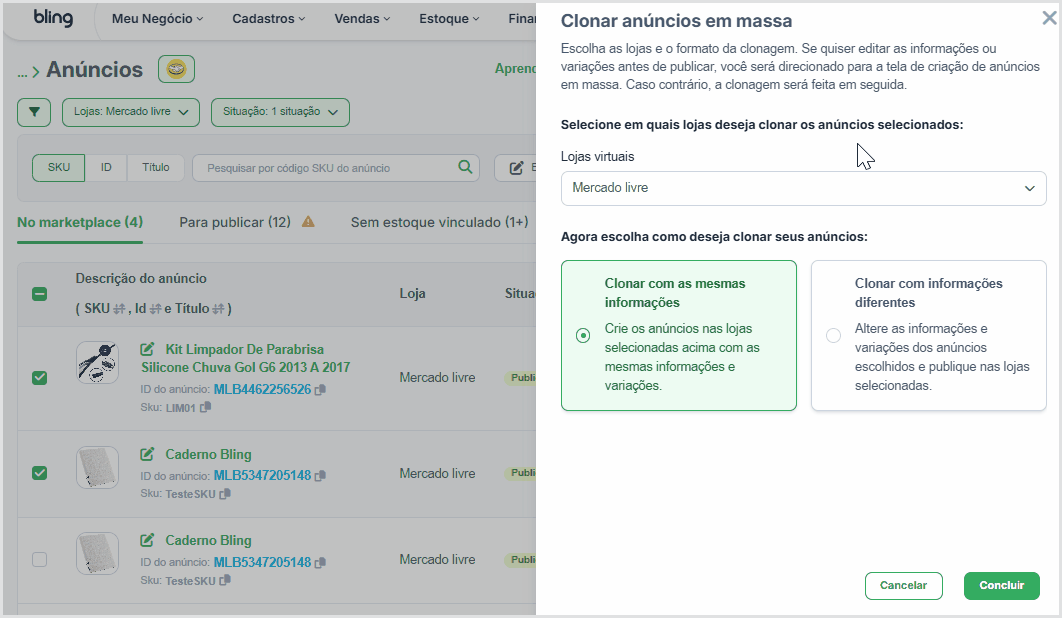Click the Concluir button
Viewport: 1062px width, 618px height.
point(1002,585)
